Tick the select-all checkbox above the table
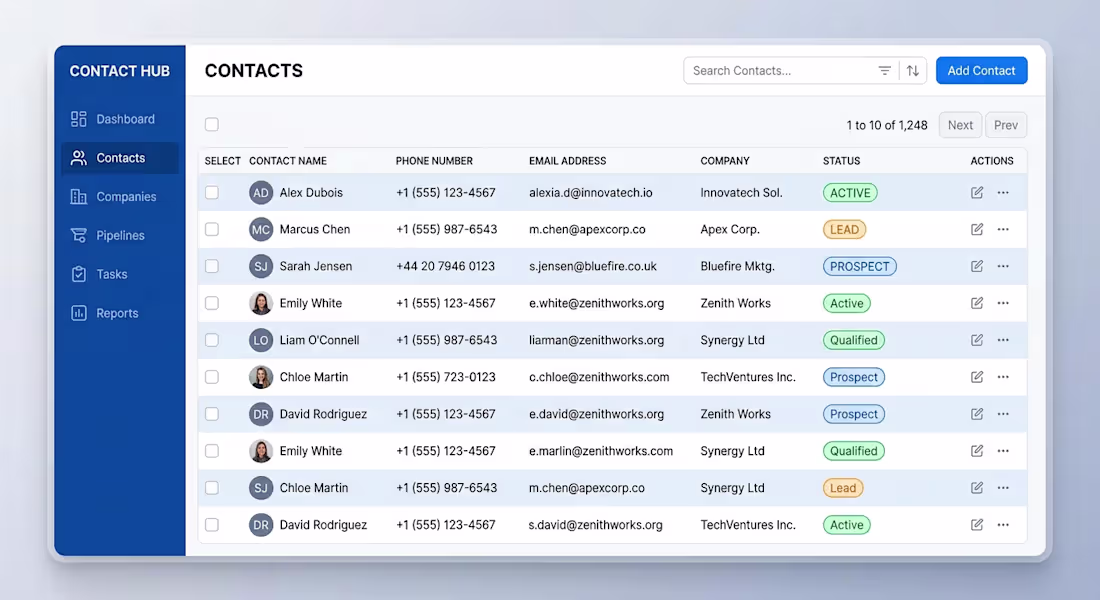The image size is (1100, 600). (x=212, y=125)
